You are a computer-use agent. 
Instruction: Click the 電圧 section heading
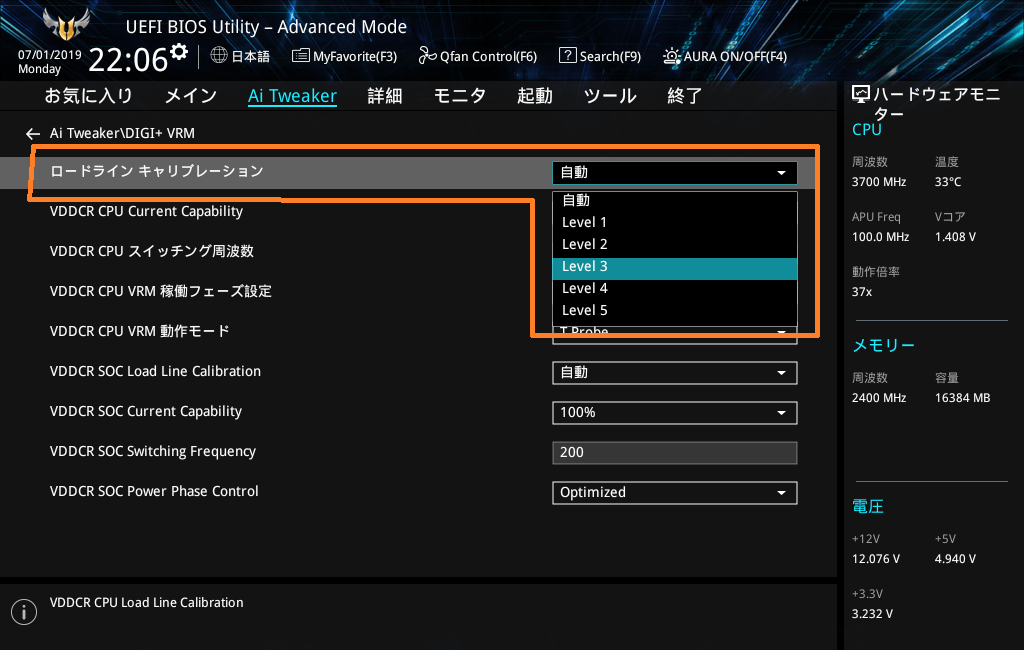(x=868, y=507)
